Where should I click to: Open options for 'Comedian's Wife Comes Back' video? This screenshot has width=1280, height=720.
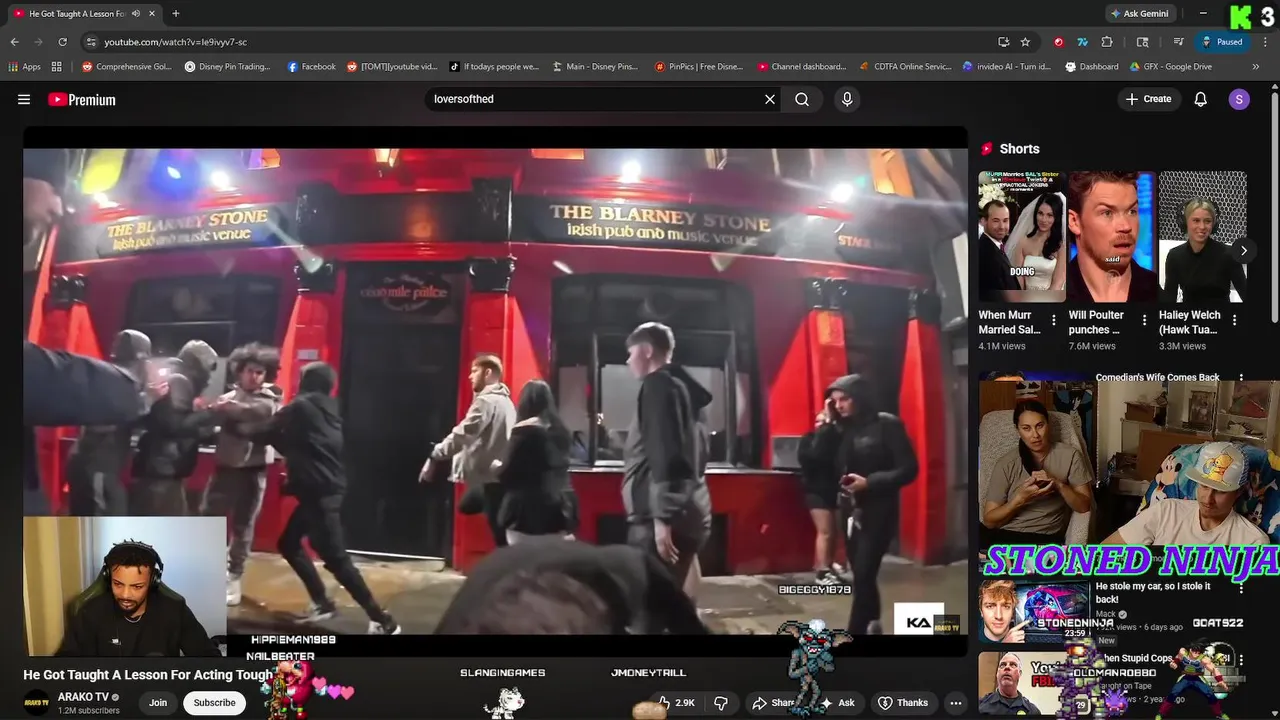point(1241,379)
